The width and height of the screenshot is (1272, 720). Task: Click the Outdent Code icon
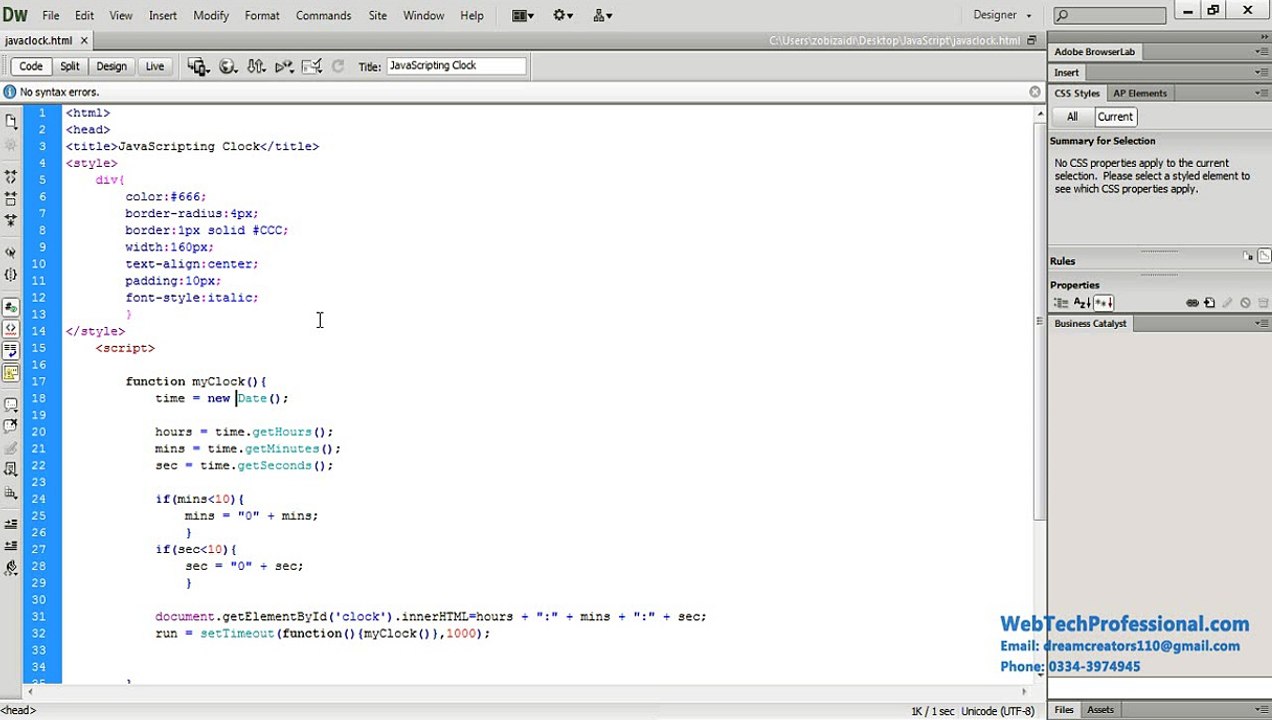tap(11, 546)
